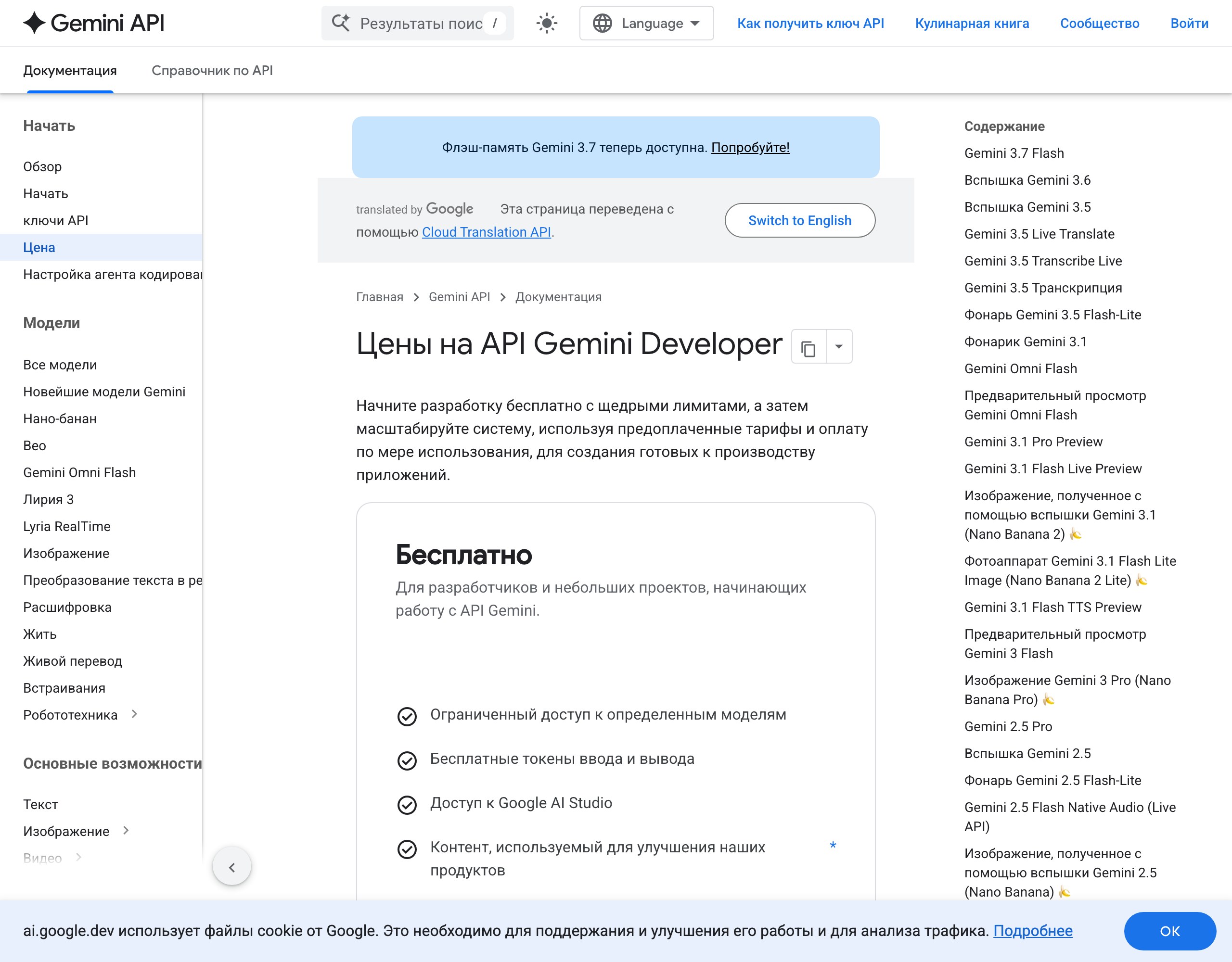Open Живой перевод sidebar item
The height and width of the screenshot is (962, 1232).
(73, 661)
